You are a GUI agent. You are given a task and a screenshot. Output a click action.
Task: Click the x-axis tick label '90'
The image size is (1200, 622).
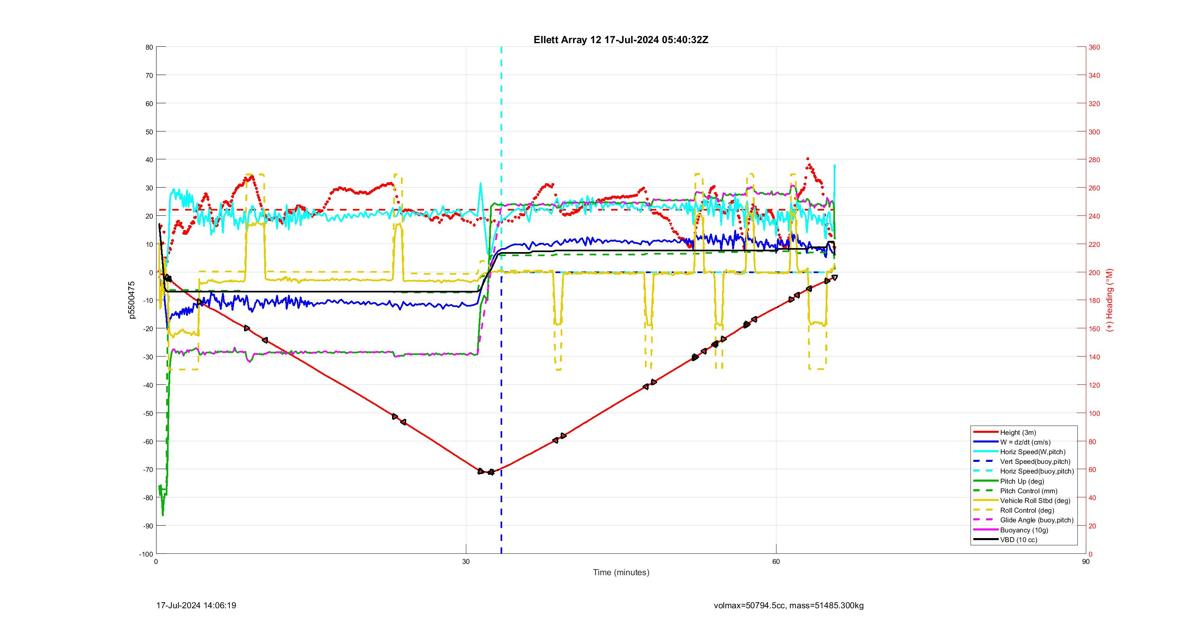1086,561
